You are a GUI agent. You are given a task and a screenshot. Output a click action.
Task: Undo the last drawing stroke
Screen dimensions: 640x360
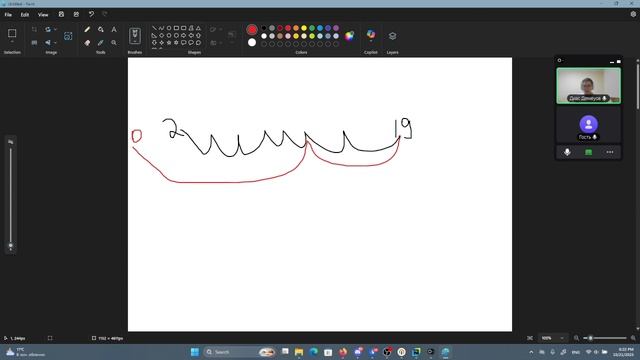click(x=91, y=14)
